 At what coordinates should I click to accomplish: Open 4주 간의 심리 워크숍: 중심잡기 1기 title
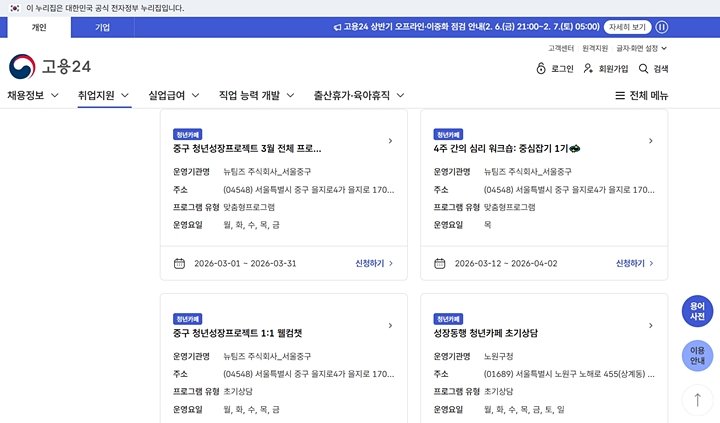(506, 148)
